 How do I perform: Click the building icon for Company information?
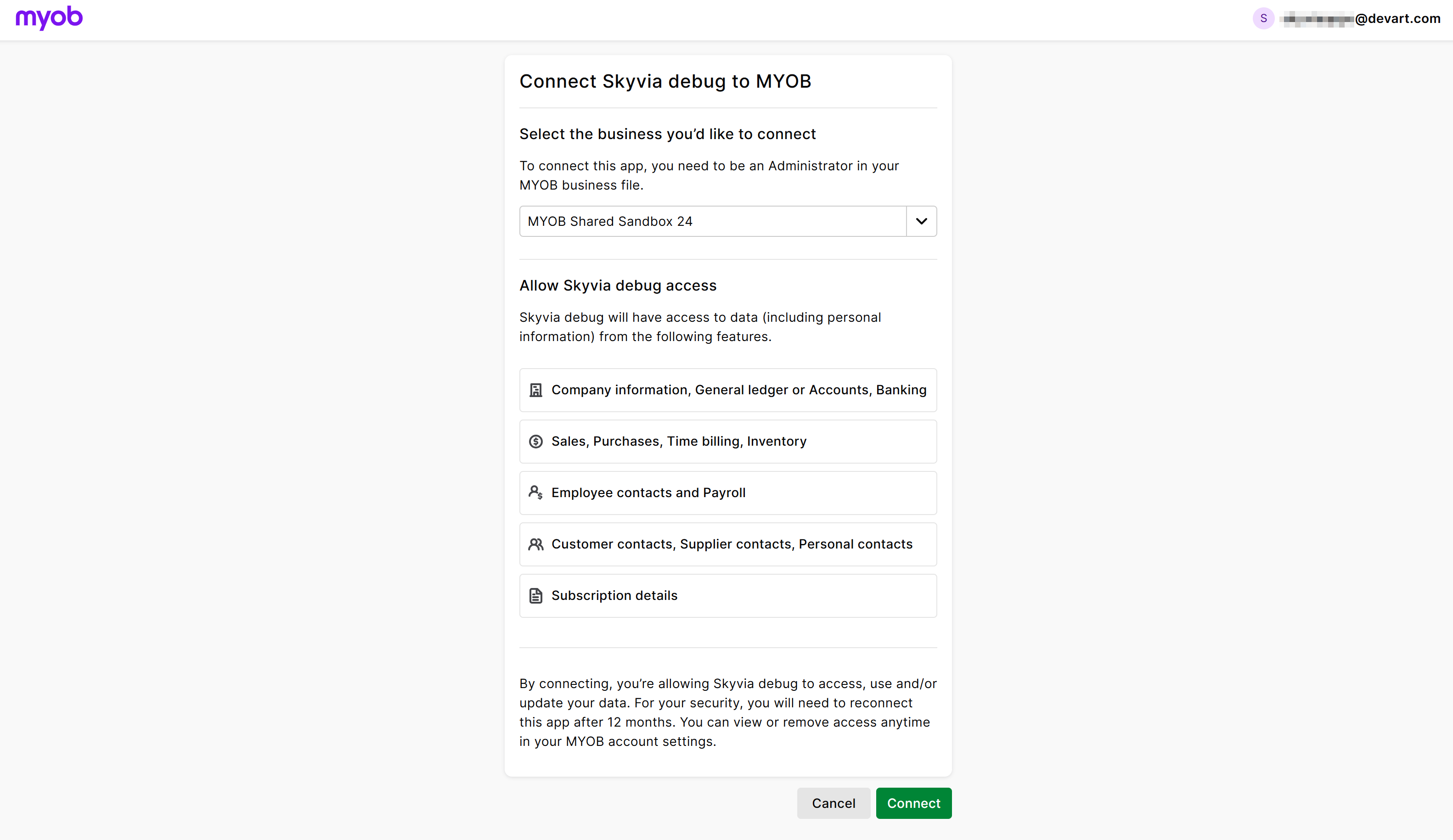tap(535, 390)
